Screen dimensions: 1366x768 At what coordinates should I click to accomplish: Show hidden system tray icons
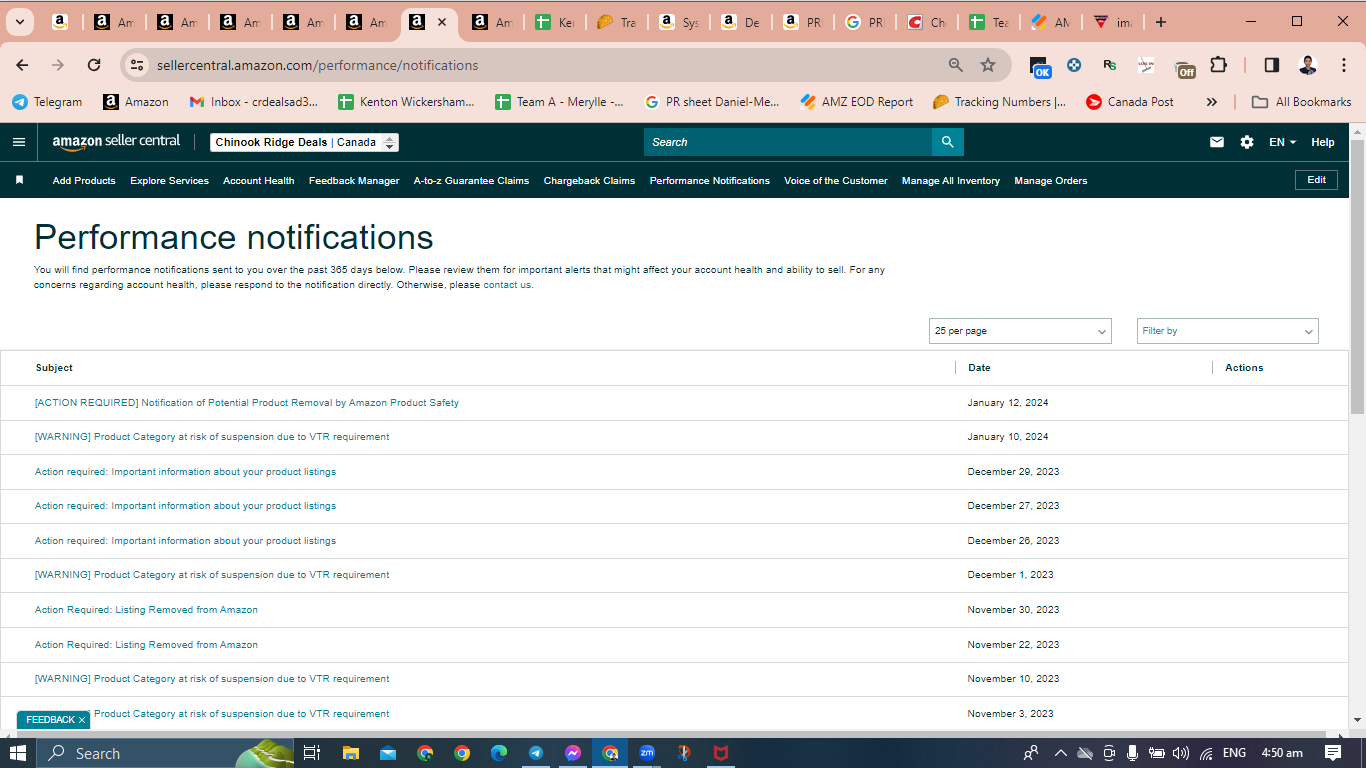pos(1060,753)
